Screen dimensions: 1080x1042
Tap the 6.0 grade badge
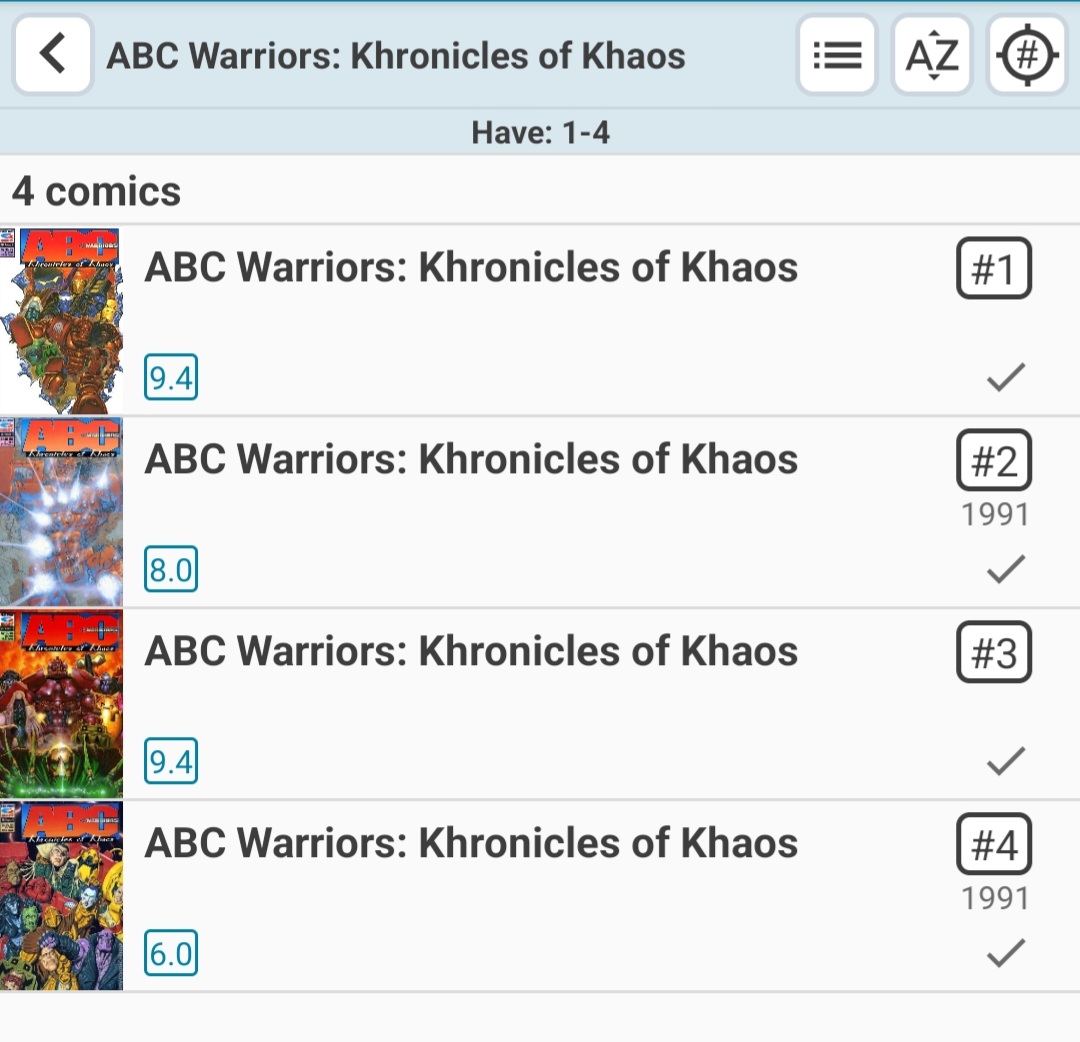(x=171, y=955)
